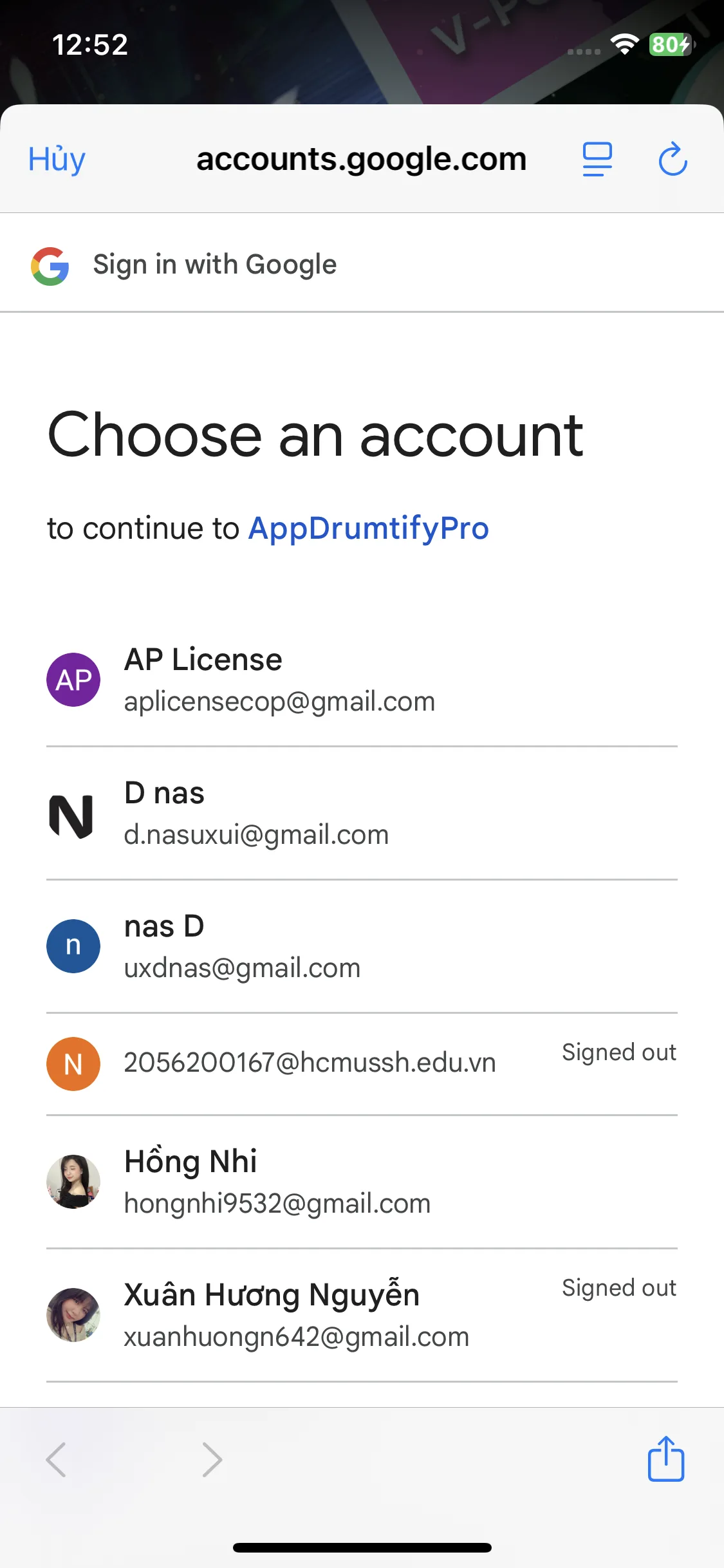Choose the AP License account

[279, 680]
